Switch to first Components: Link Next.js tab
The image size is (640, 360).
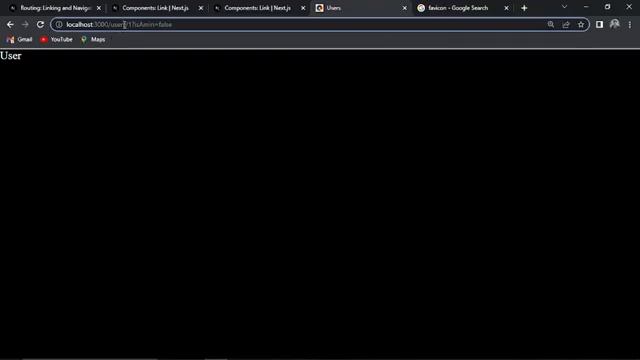click(156, 8)
